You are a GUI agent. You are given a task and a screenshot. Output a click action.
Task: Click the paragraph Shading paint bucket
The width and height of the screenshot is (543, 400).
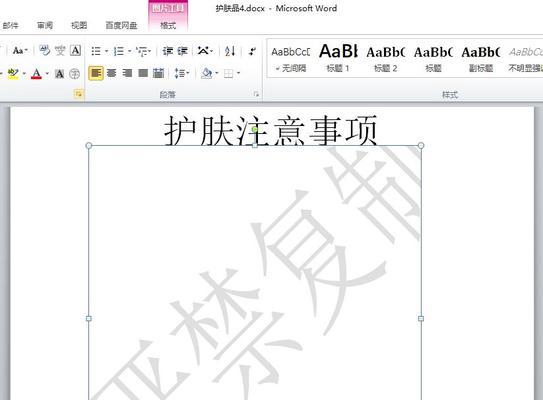pos(207,73)
